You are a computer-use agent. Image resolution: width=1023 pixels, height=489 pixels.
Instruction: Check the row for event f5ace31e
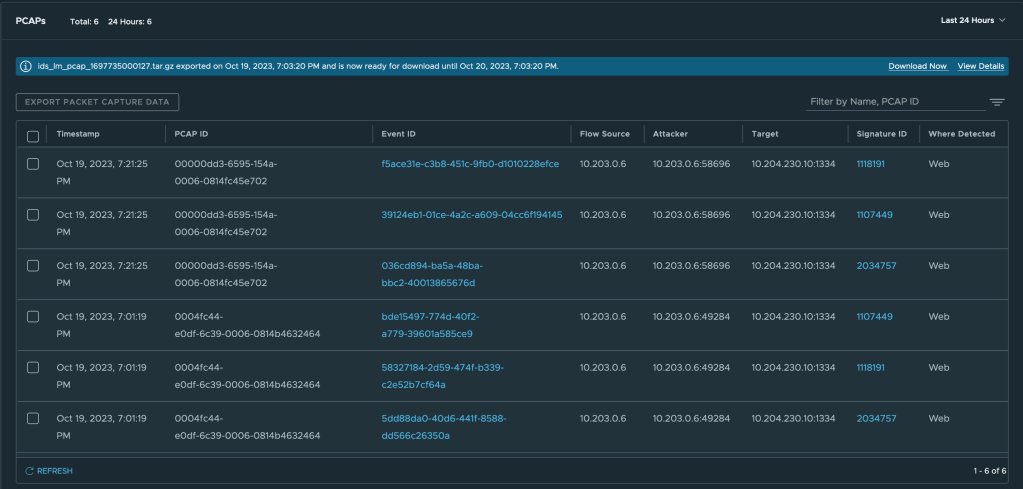point(33,164)
